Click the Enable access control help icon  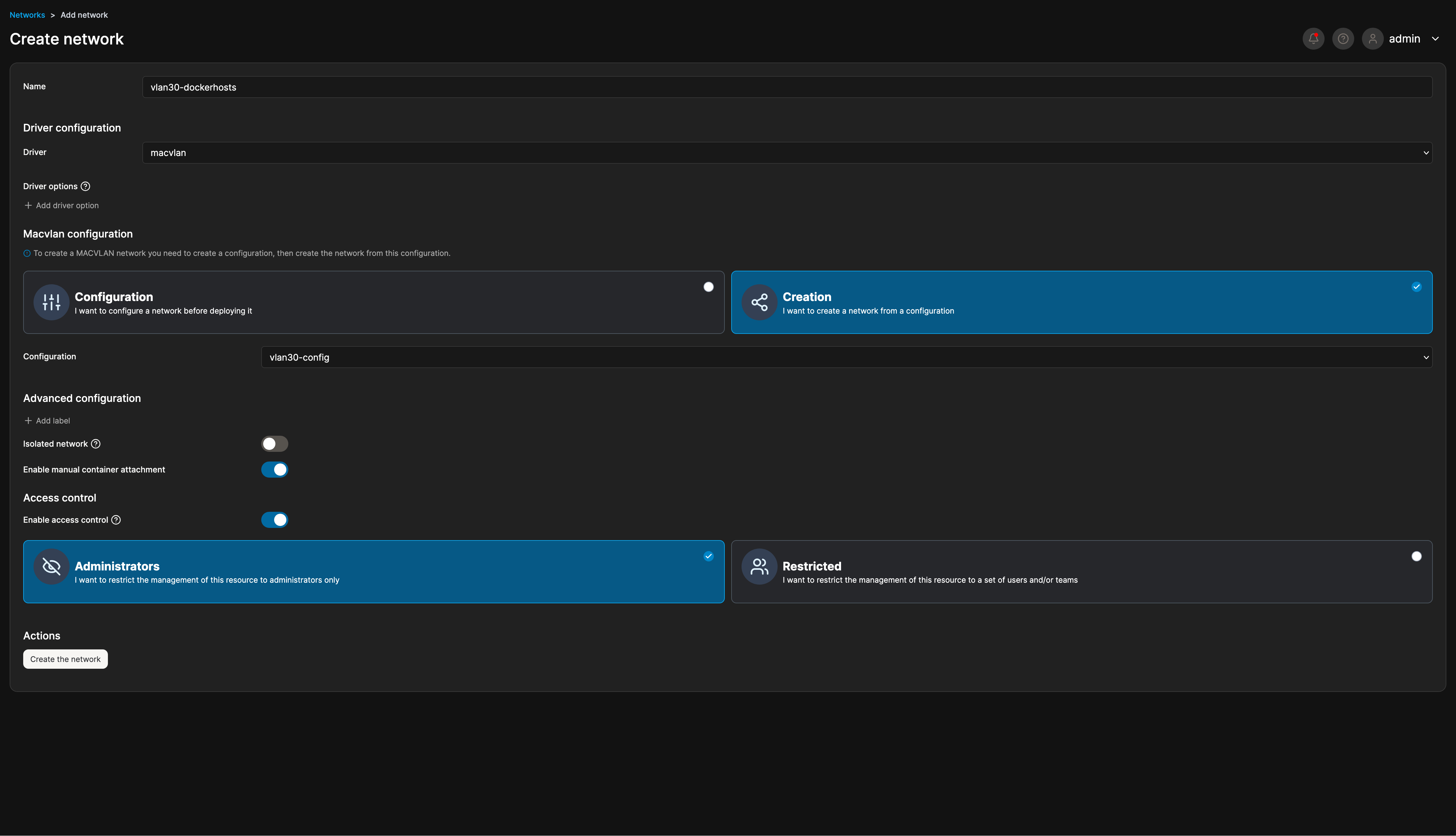116,520
